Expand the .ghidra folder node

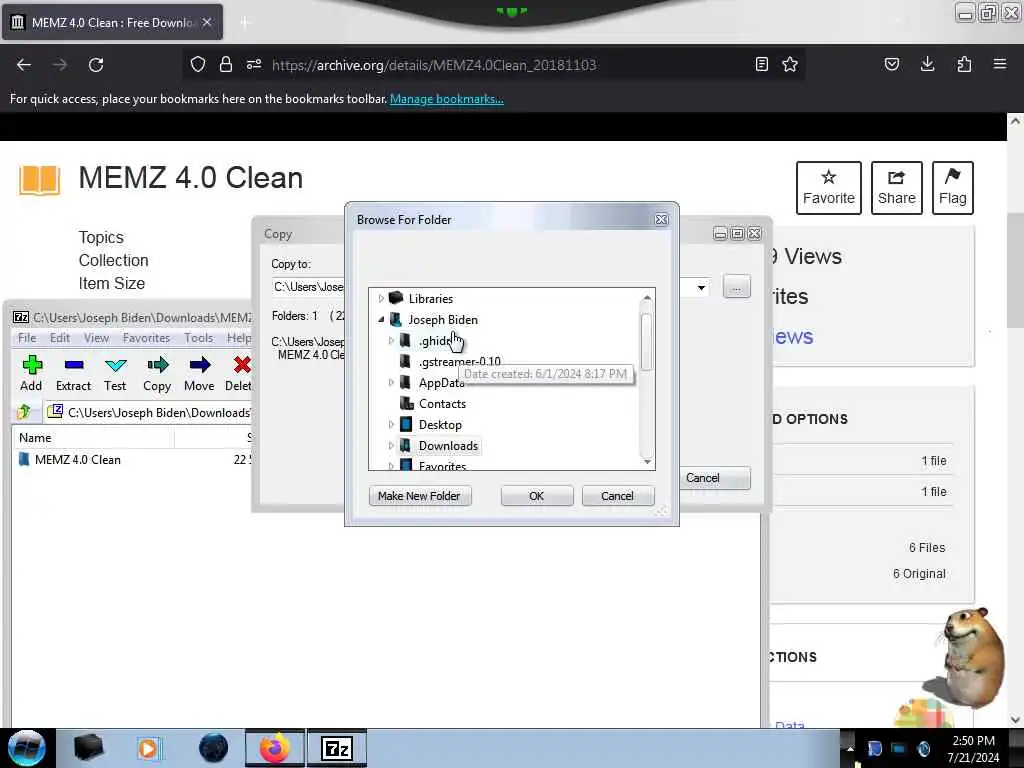[x=391, y=340]
